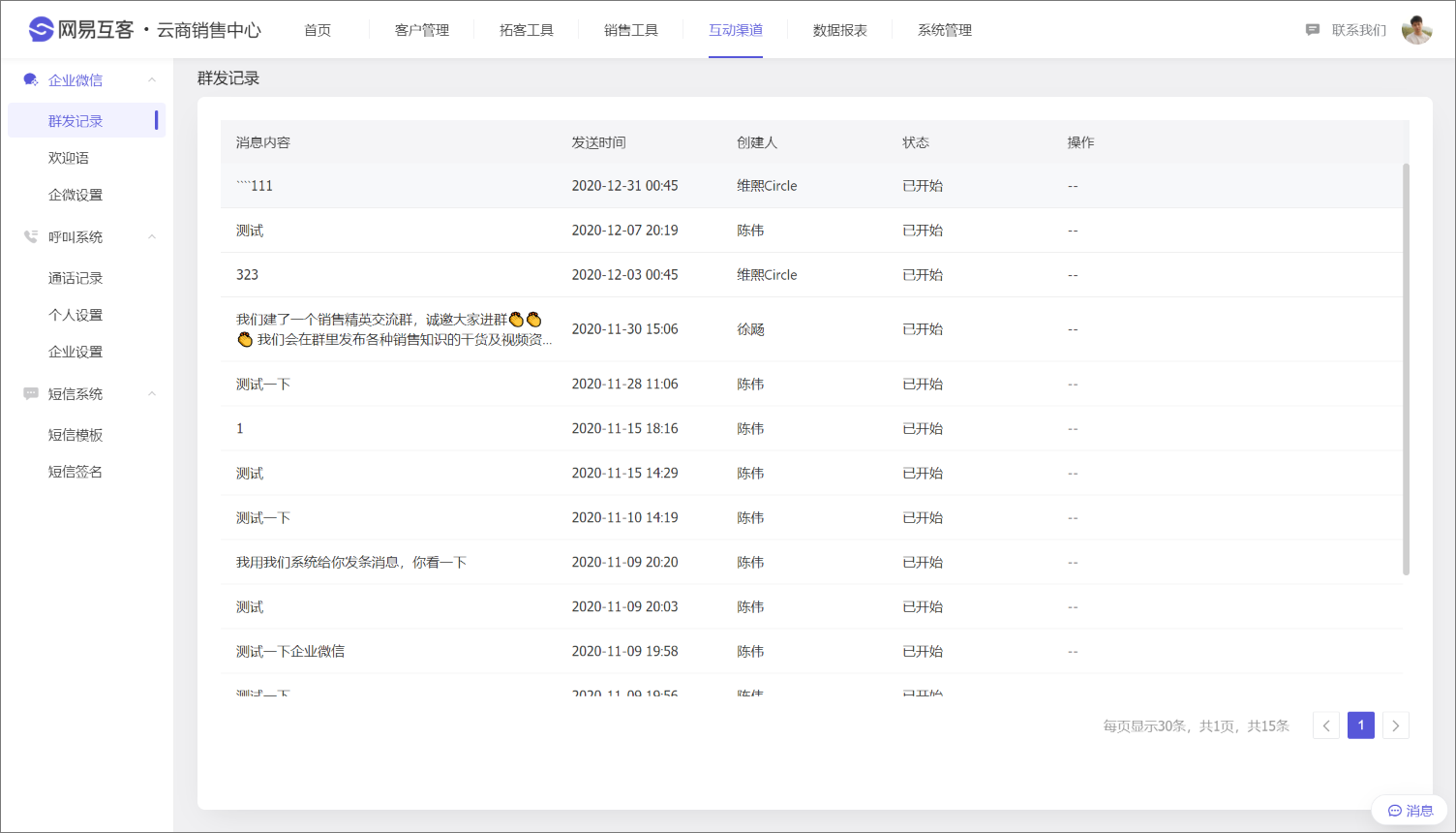The image size is (1456, 833).
Task: Open the 系统管理 tab
Action: click(945, 30)
